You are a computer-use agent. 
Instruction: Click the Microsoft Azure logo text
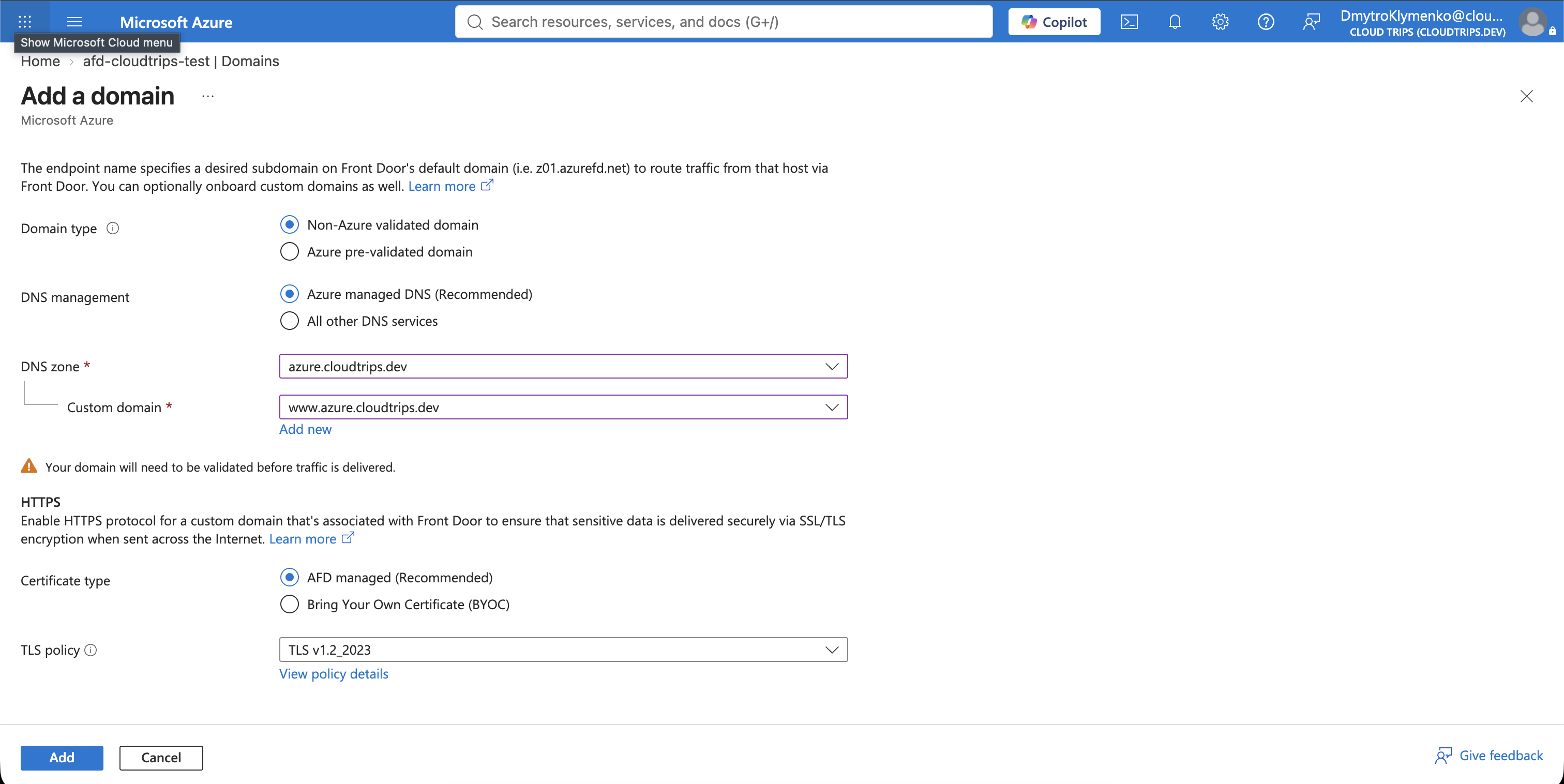tap(176, 22)
